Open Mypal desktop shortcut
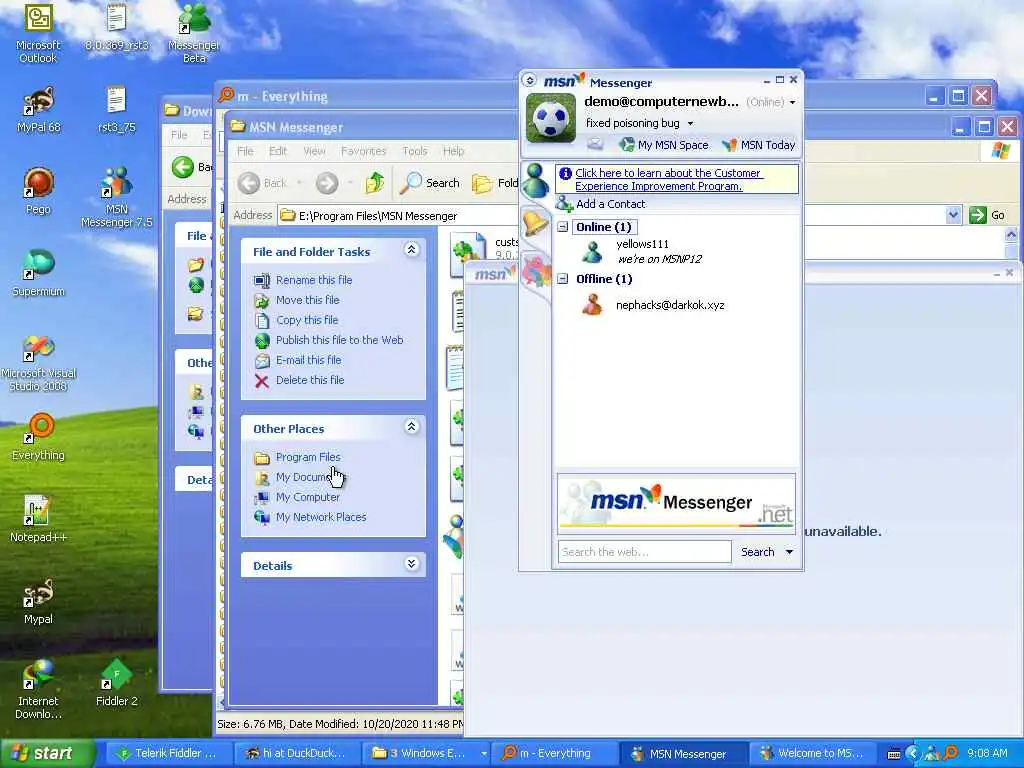The width and height of the screenshot is (1024, 768). coord(38,601)
